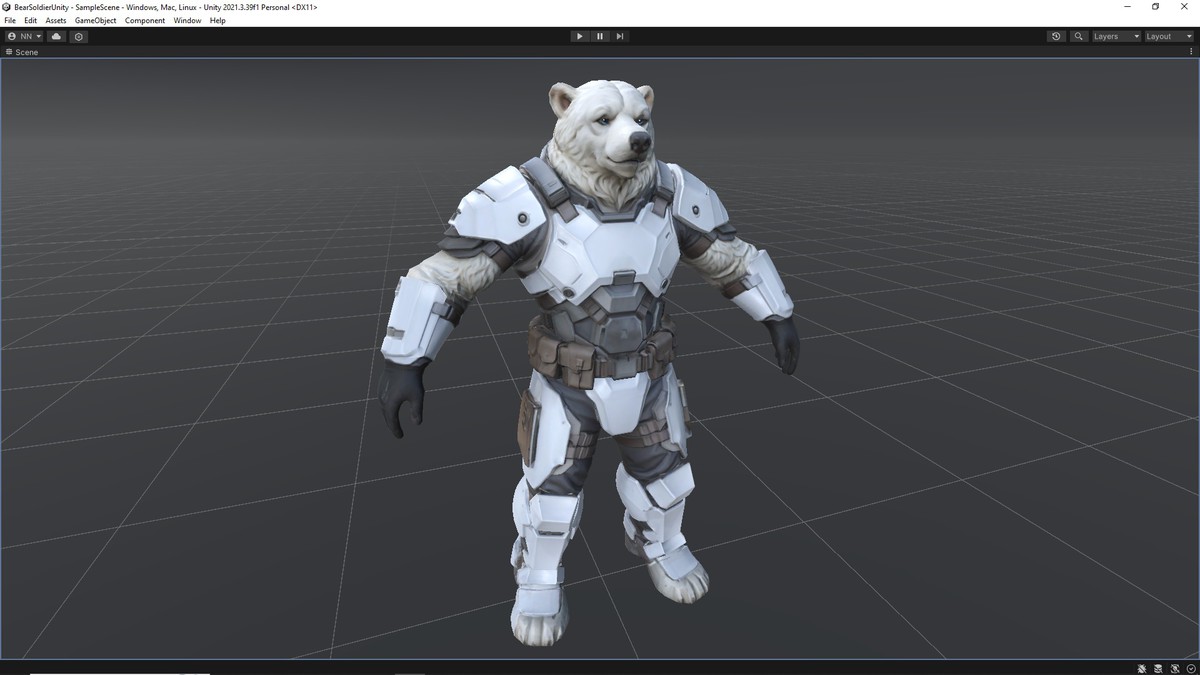Toggle Play mode
The image size is (1200, 675).
click(580, 36)
